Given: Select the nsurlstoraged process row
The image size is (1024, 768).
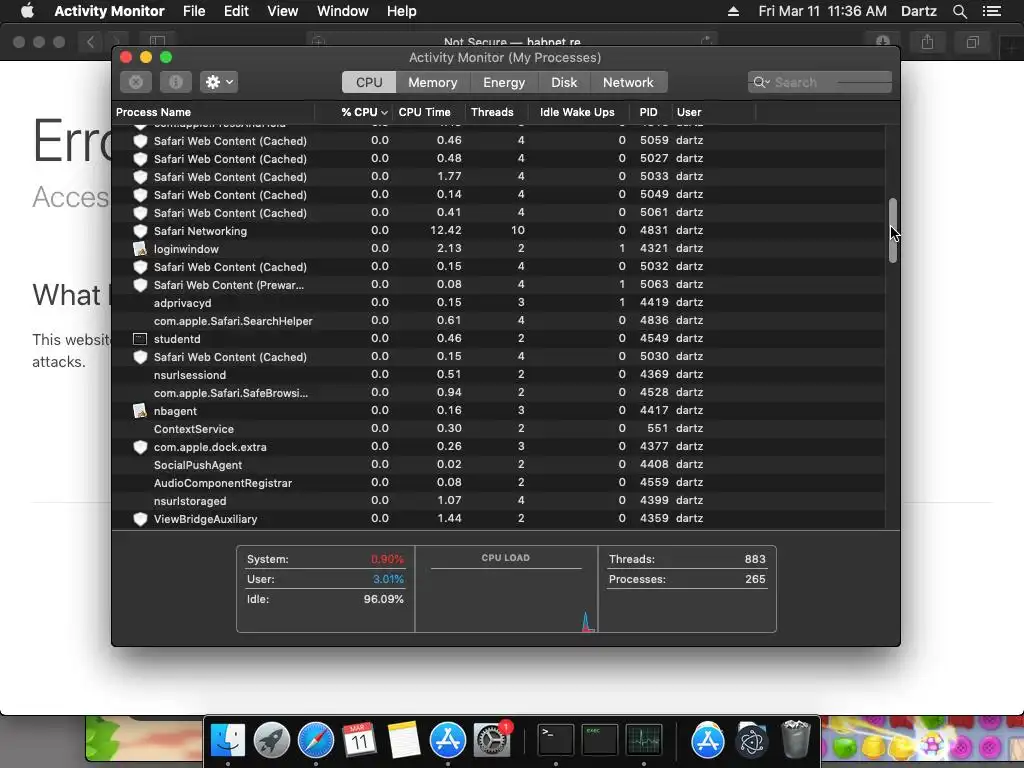Looking at the screenshot, I should pyautogui.click(x=499, y=500).
